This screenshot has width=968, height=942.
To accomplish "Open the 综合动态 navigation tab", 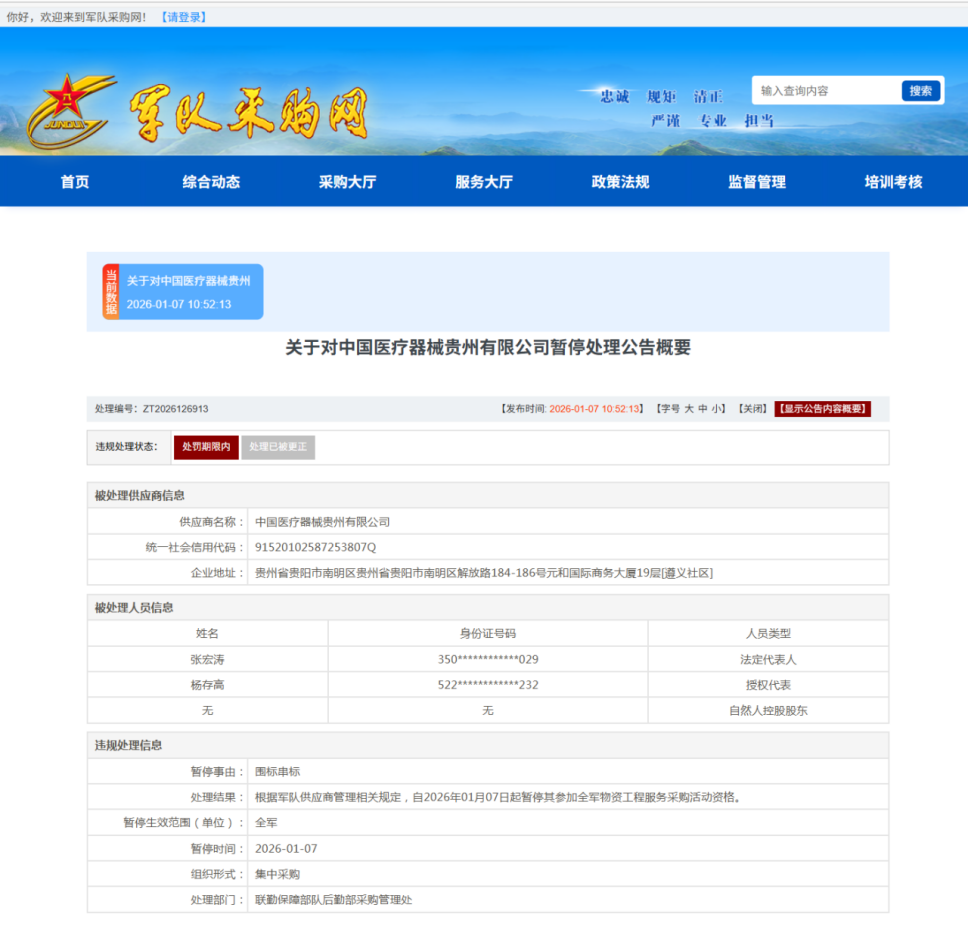I will (211, 181).
